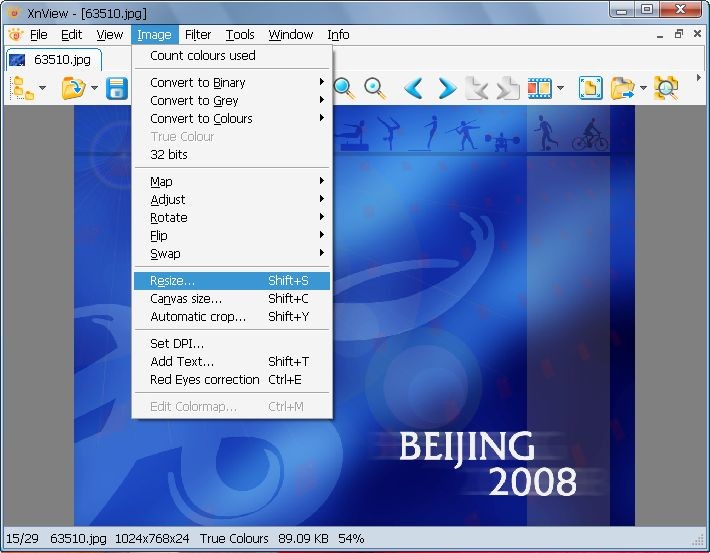Expand the slideshow dropdown arrow
This screenshot has width=710, height=553.
point(561,87)
